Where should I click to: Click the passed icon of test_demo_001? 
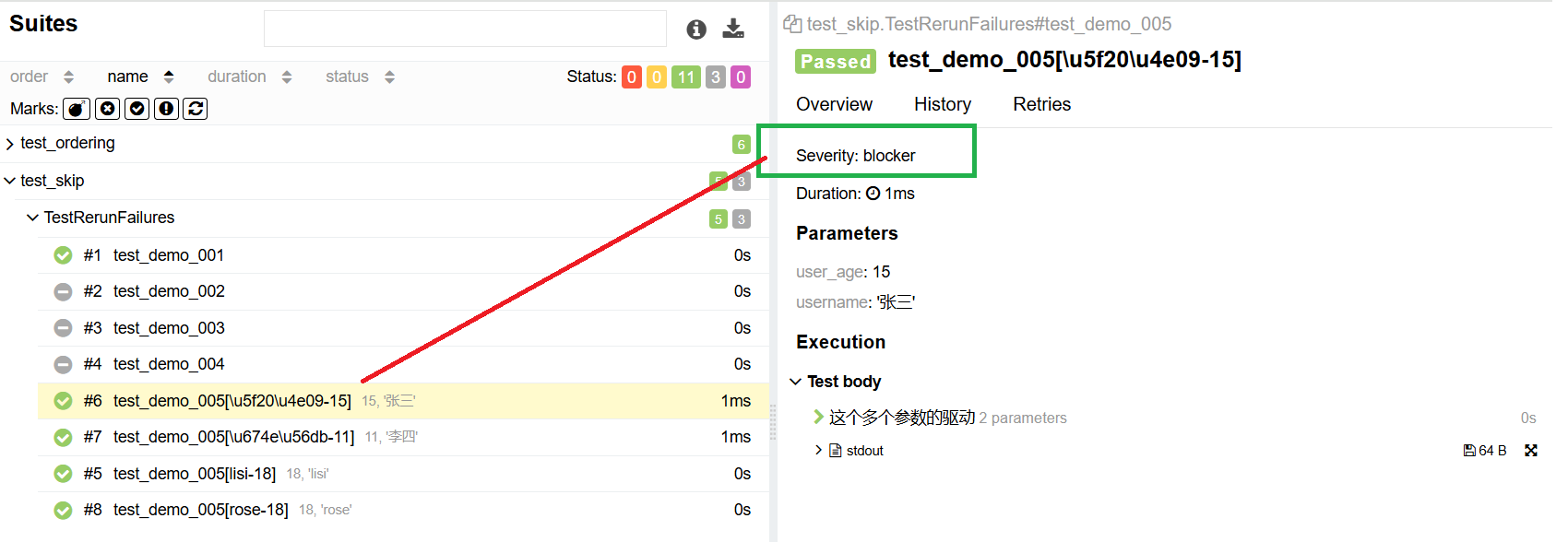(x=63, y=255)
